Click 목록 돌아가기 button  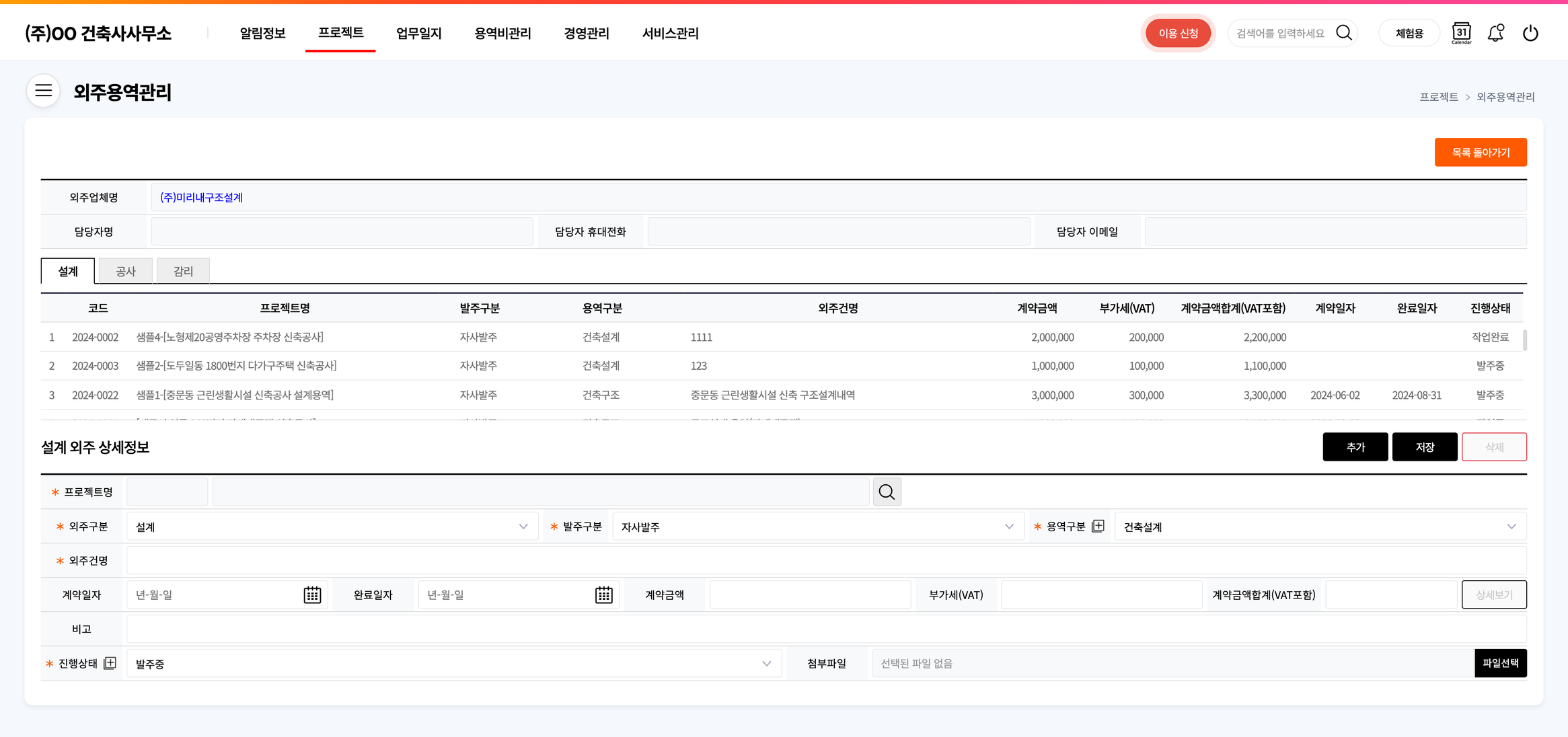(x=1481, y=153)
